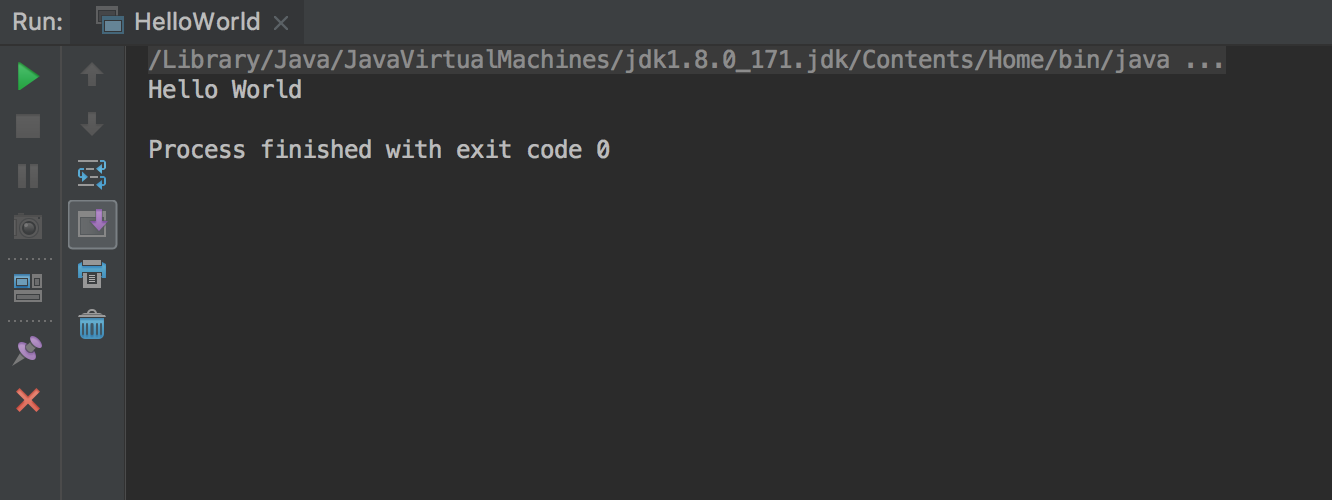
Task: Place cursor on Hello World output line
Action: [225, 90]
